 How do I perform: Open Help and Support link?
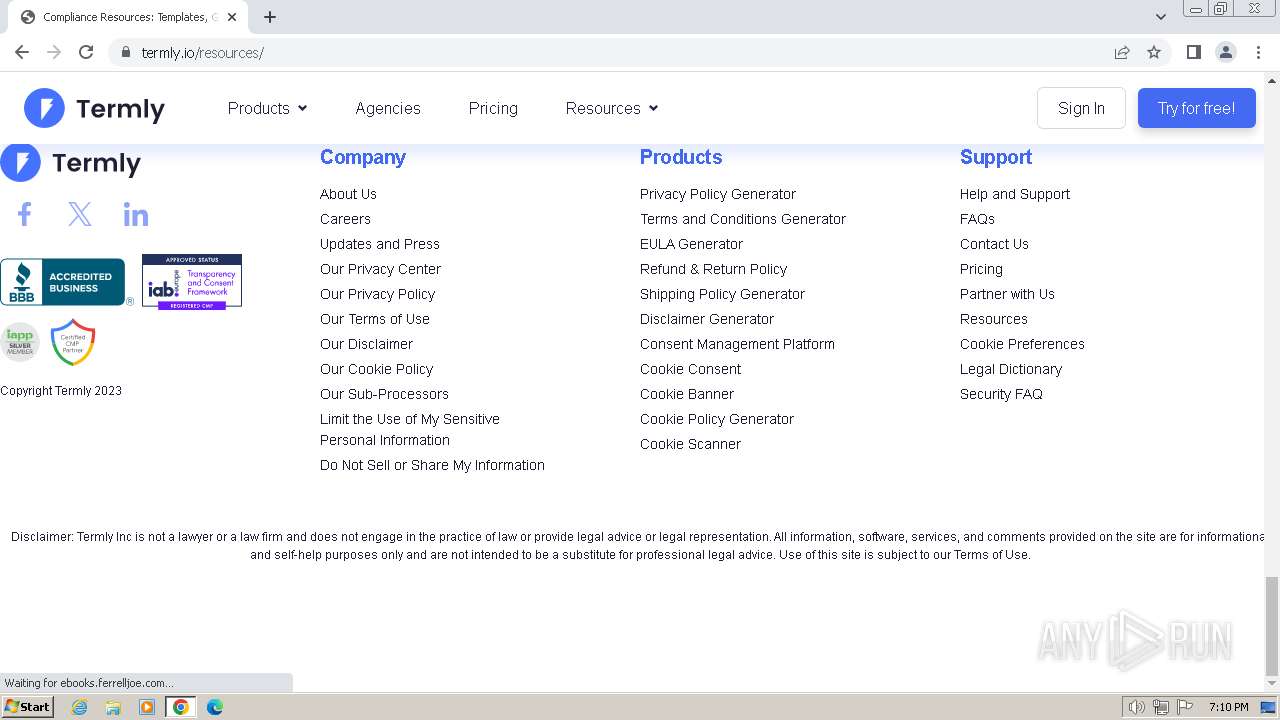1015,194
